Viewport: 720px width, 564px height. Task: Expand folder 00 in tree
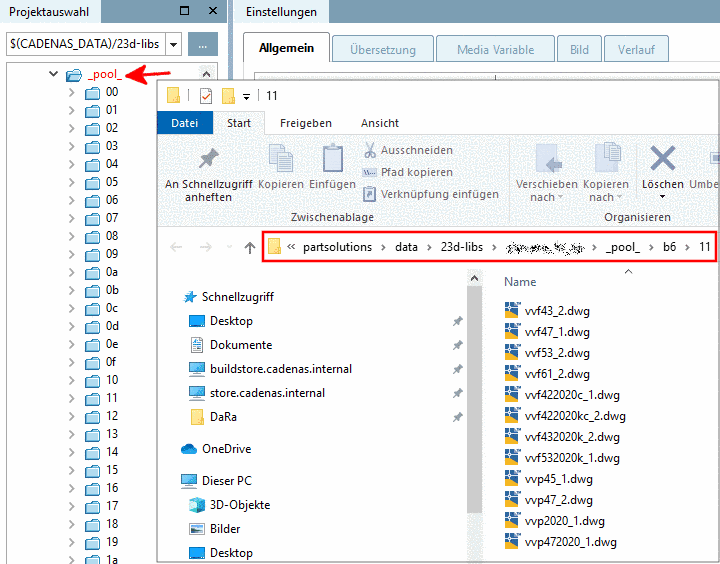pos(72,92)
